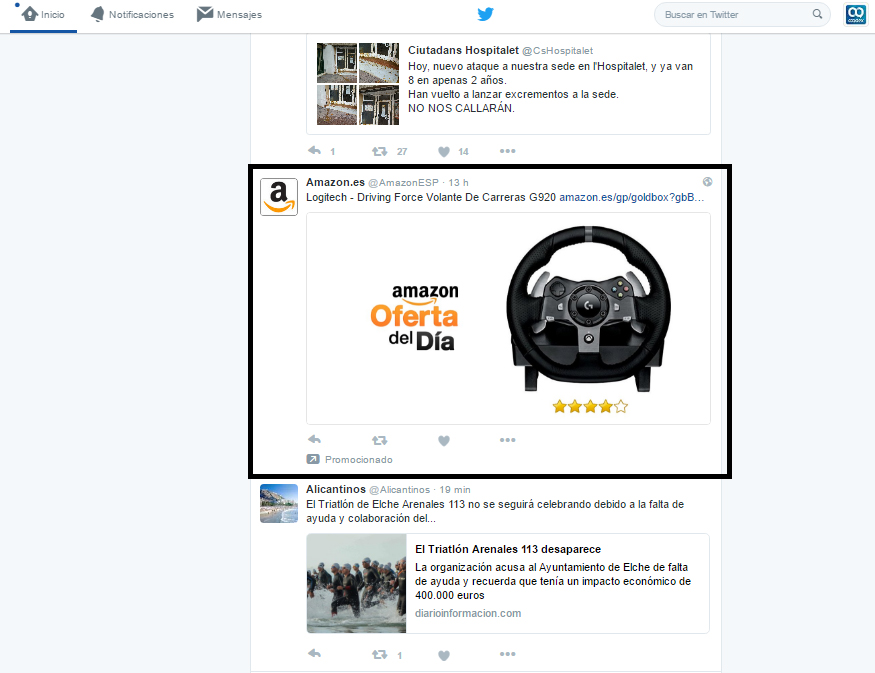The width and height of the screenshot is (875, 673).
Task: Open the Triatlón Arenales article thumbnail
Action: coord(356,583)
